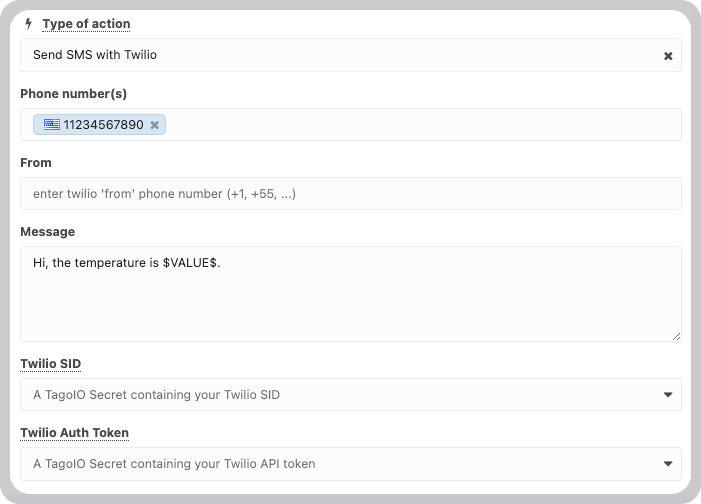The image size is (701, 504).
Task: Click the Twilio Auth Token dropdown arrow
Action: pos(668,464)
